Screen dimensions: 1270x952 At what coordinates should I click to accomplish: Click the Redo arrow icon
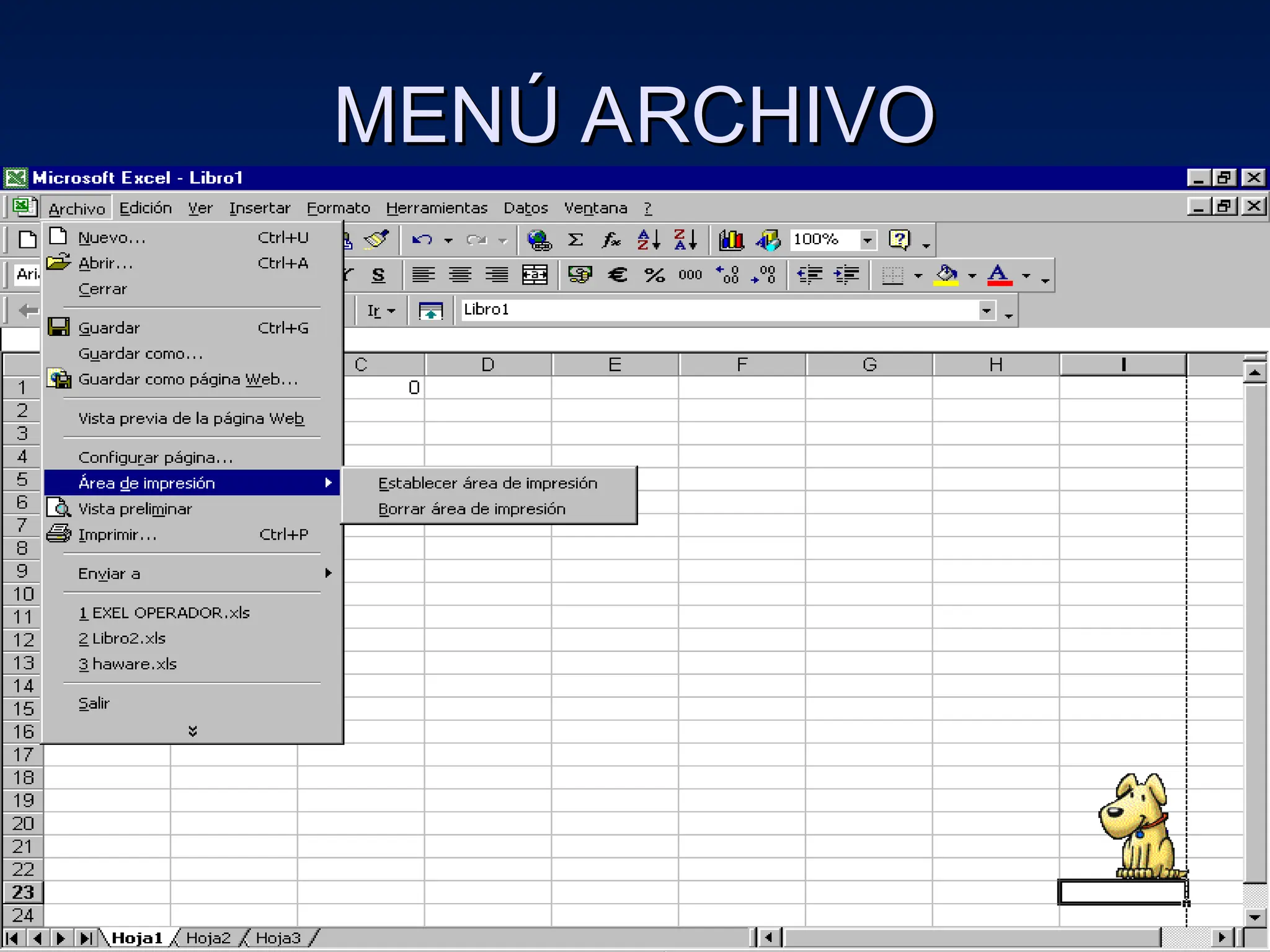pyautogui.click(x=477, y=240)
